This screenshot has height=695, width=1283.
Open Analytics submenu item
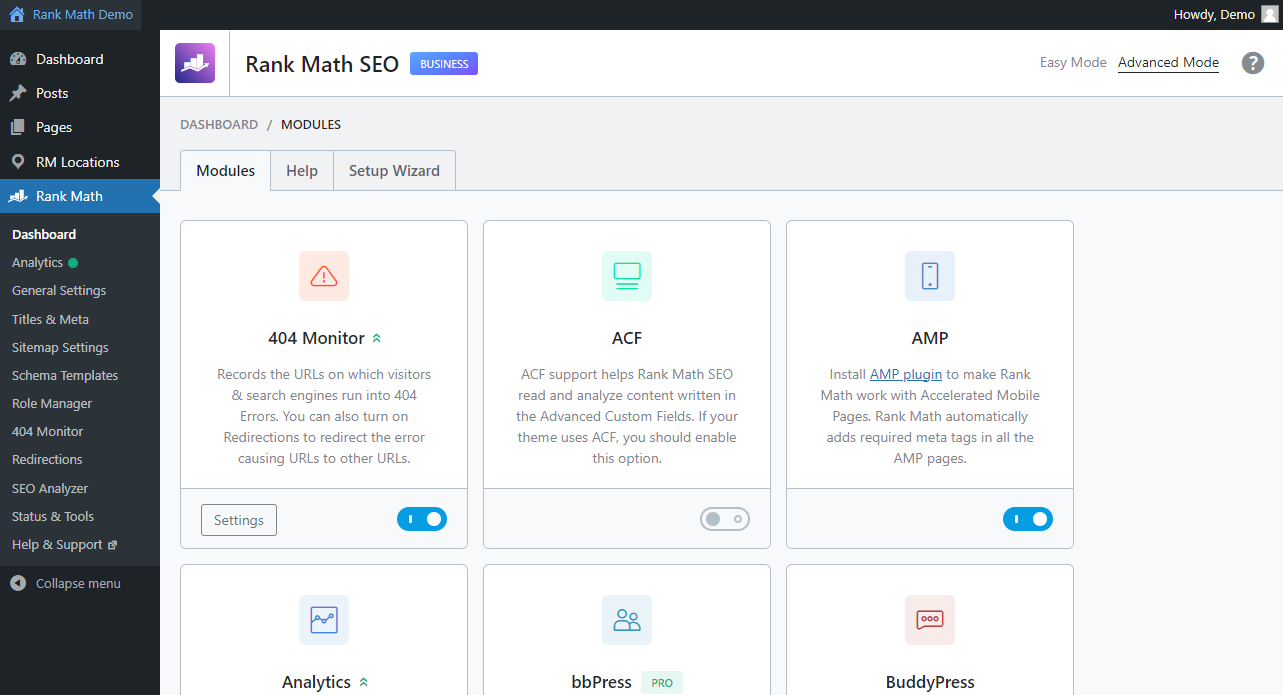38,262
